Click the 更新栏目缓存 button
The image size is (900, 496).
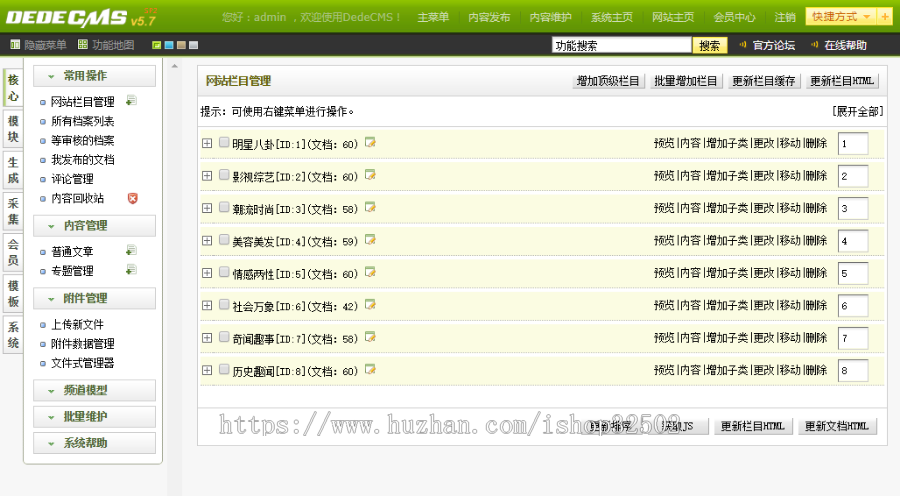(x=763, y=81)
